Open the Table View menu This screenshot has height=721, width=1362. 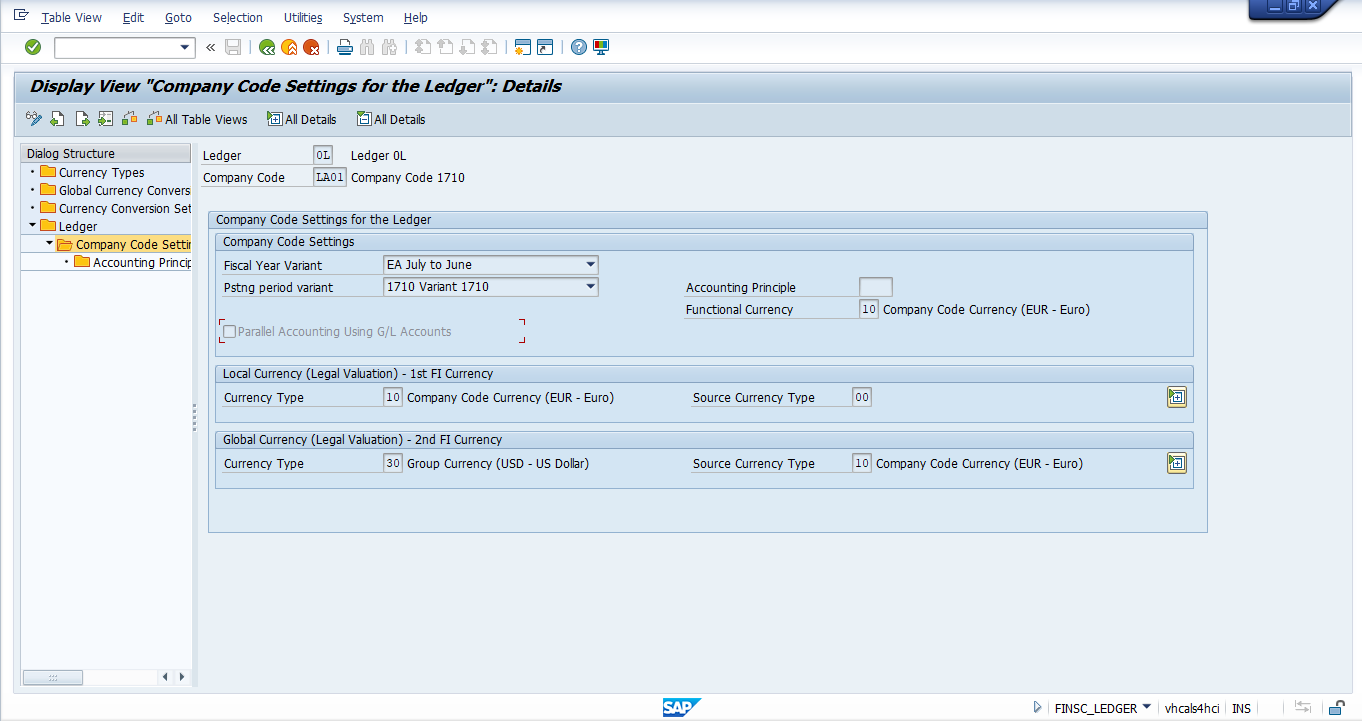(x=72, y=17)
